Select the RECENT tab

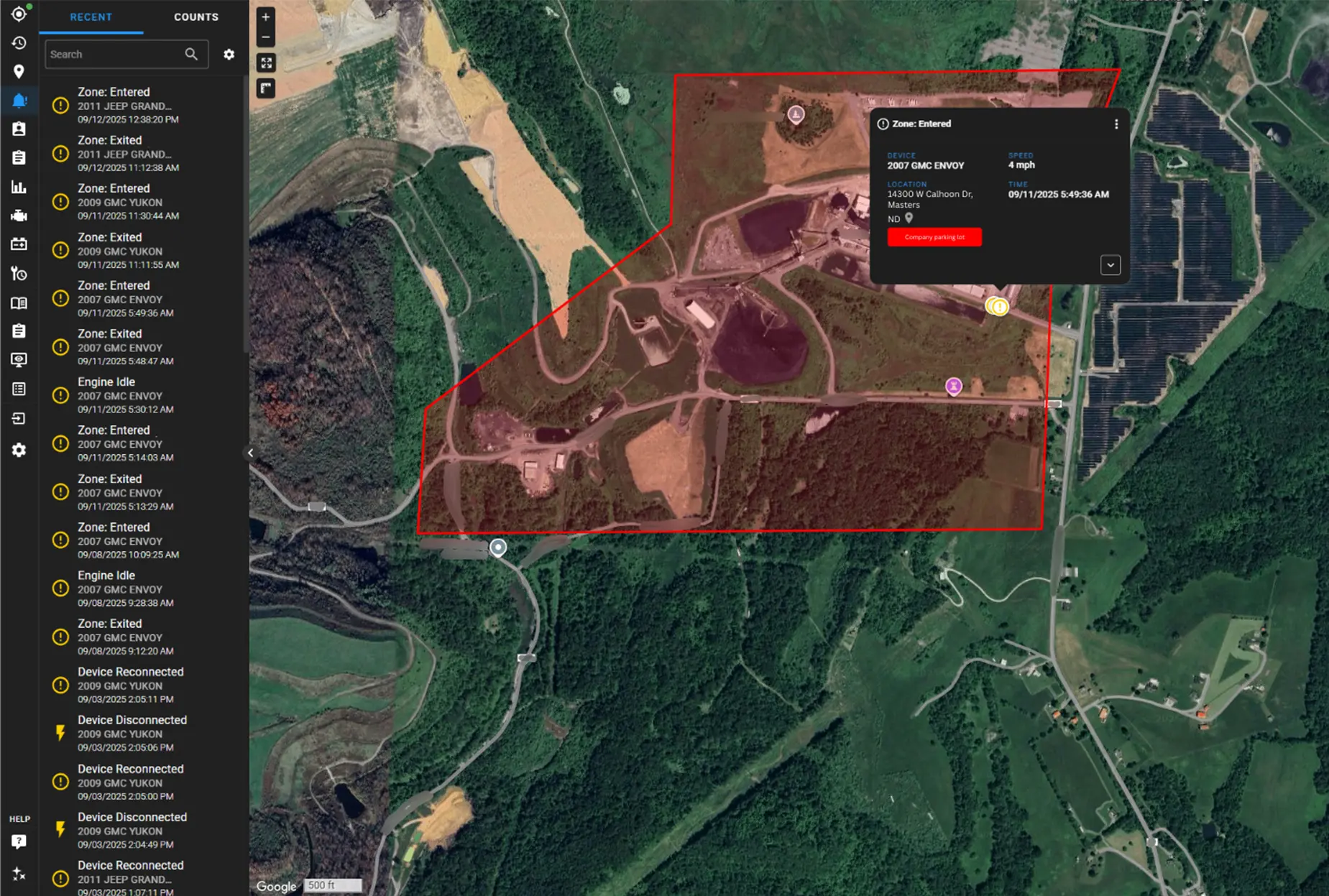click(x=91, y=17)
